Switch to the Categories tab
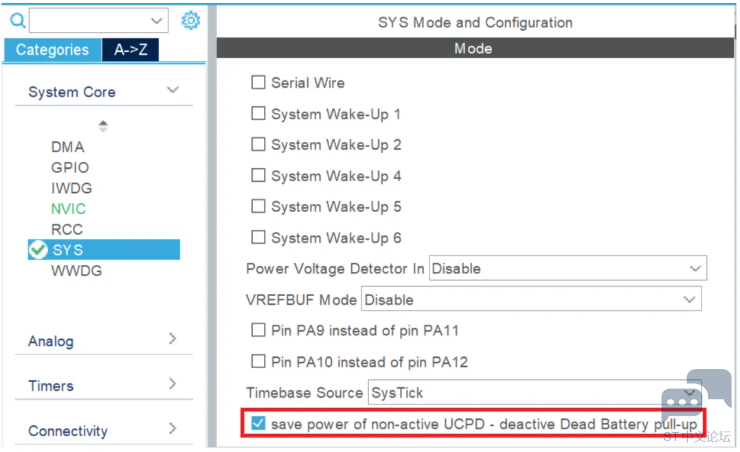This screenshot has height=452, width=740. tap(52, 49)
